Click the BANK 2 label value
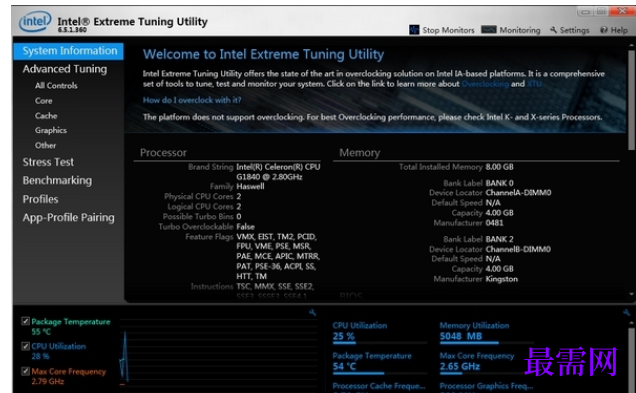The height and width of the screenshot is (393, 636). (x=499, y=239)
